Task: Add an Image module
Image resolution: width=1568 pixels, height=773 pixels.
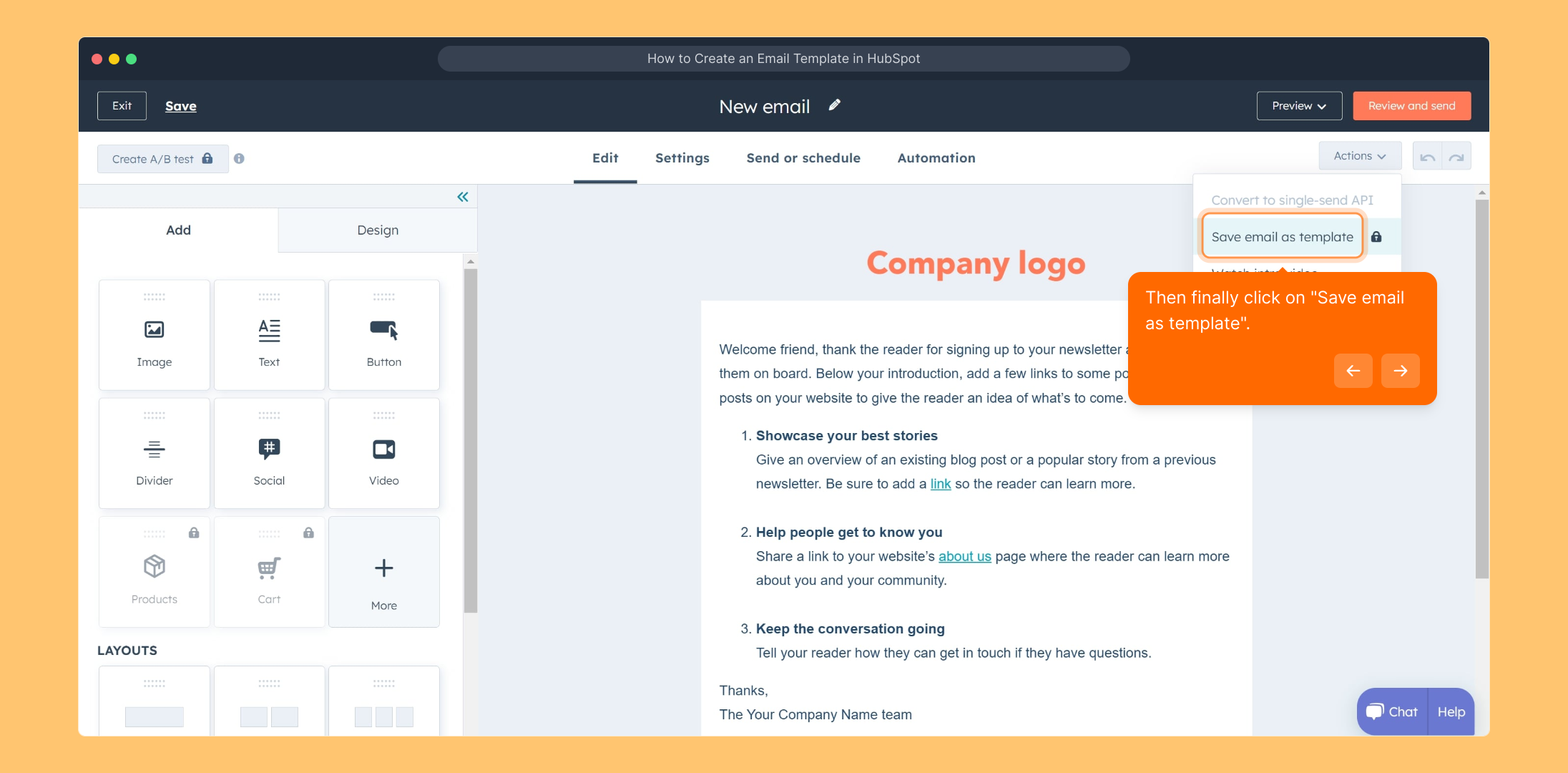Action: click(155, 335)
